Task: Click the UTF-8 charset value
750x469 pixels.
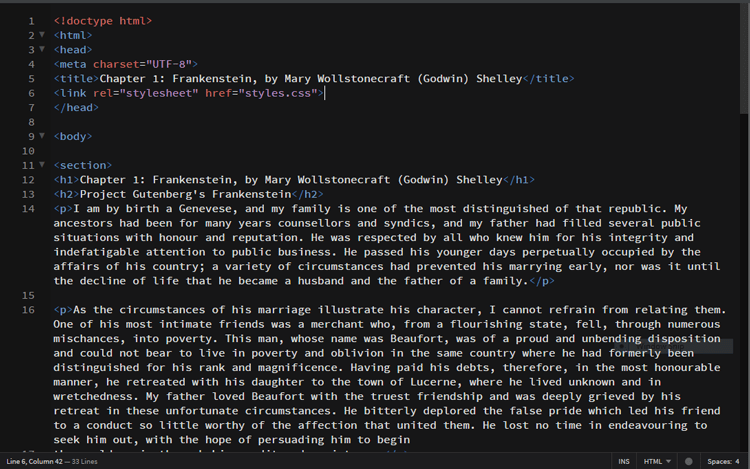Action: click(169, 64)
